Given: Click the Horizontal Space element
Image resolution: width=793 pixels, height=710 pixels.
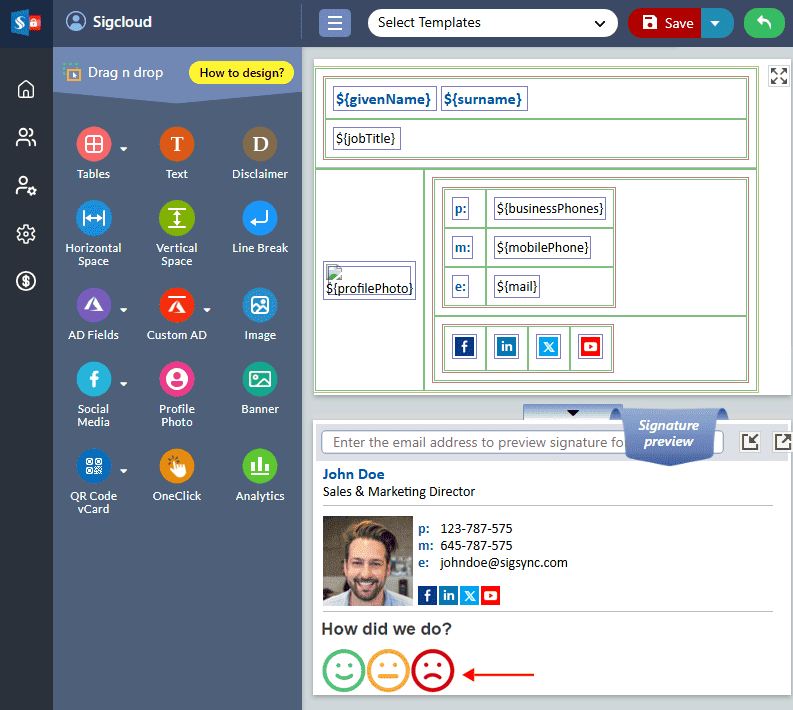Looking at the screenshot, I should 93,219.
